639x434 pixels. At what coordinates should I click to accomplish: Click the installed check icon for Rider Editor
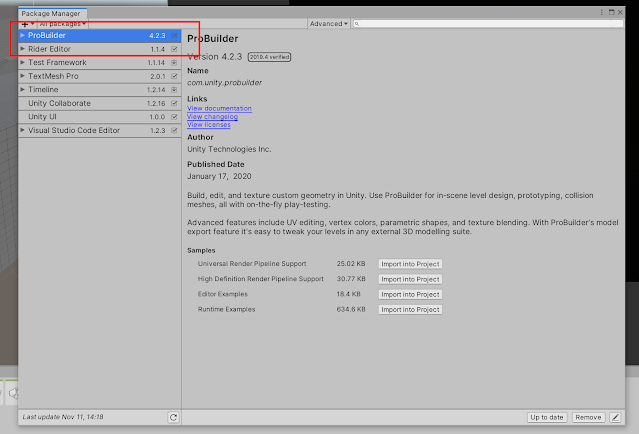[x=174, y=49]
